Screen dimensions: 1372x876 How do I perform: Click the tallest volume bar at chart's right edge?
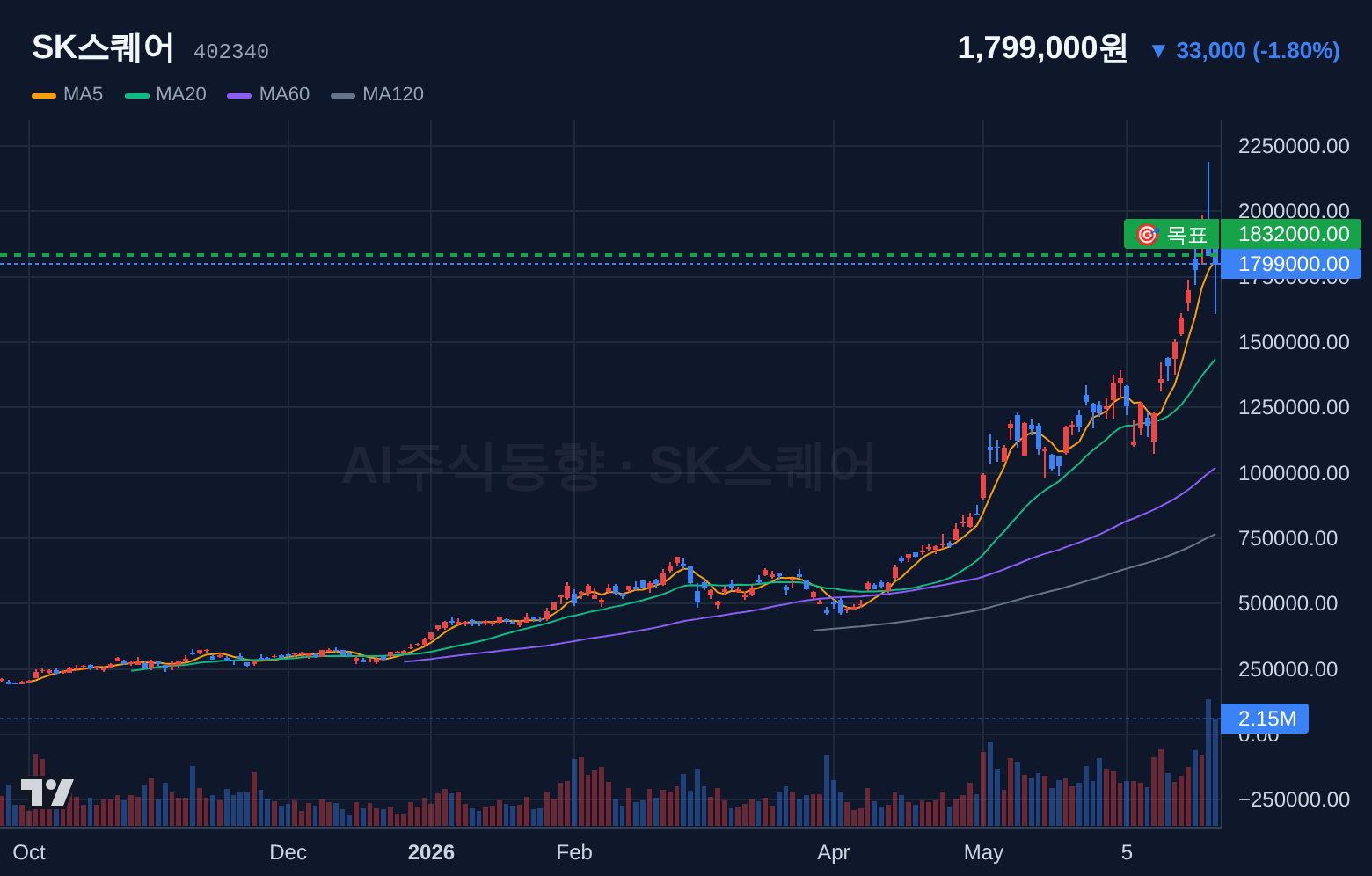[x=1208, y=763]
